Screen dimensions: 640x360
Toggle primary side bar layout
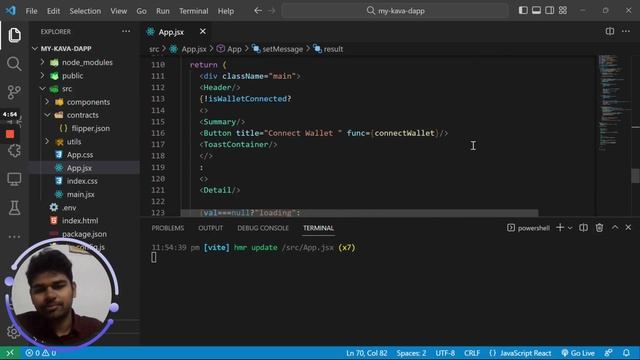523,10
